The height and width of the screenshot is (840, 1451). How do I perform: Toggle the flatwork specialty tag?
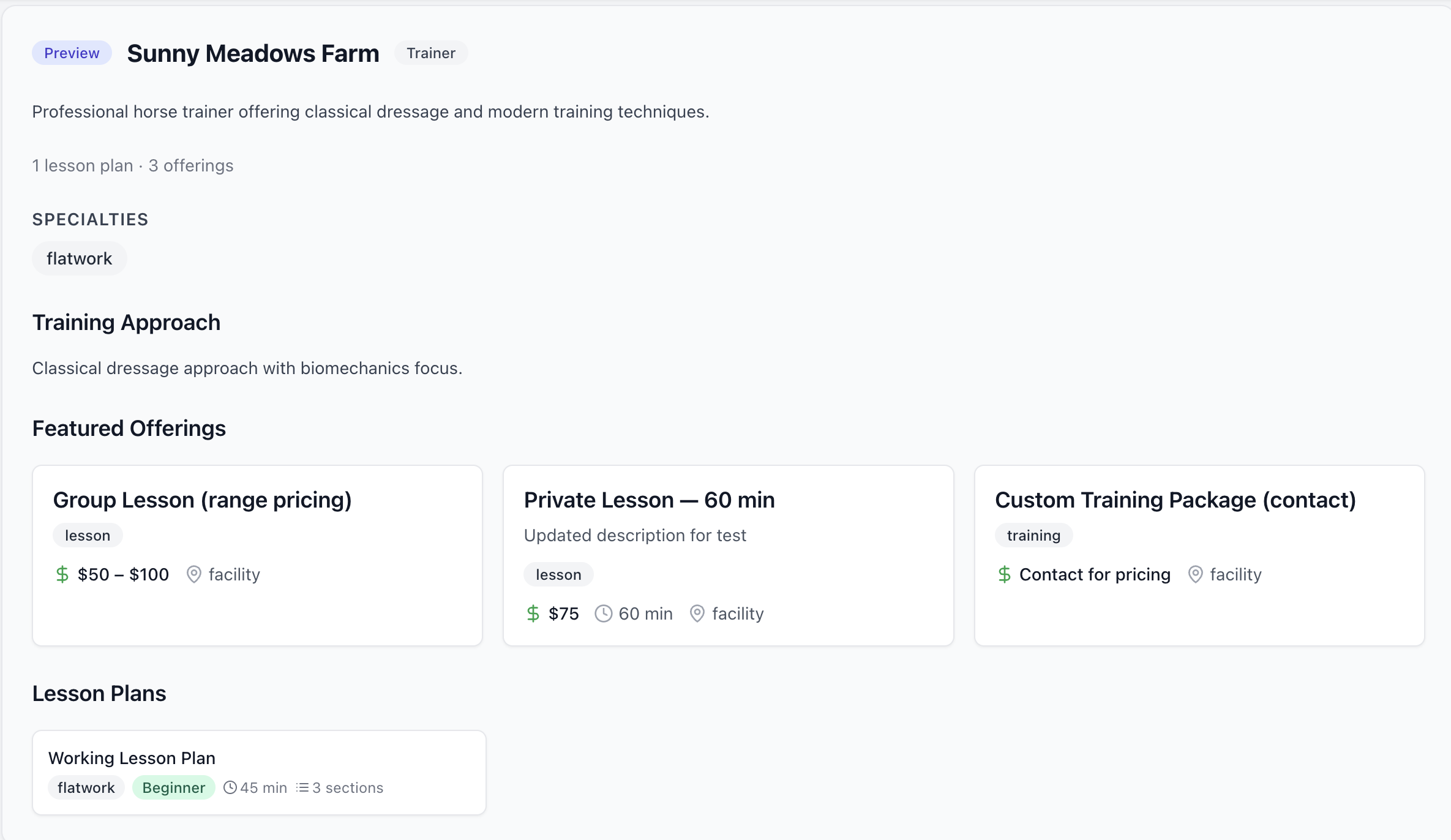pos(79,258)
